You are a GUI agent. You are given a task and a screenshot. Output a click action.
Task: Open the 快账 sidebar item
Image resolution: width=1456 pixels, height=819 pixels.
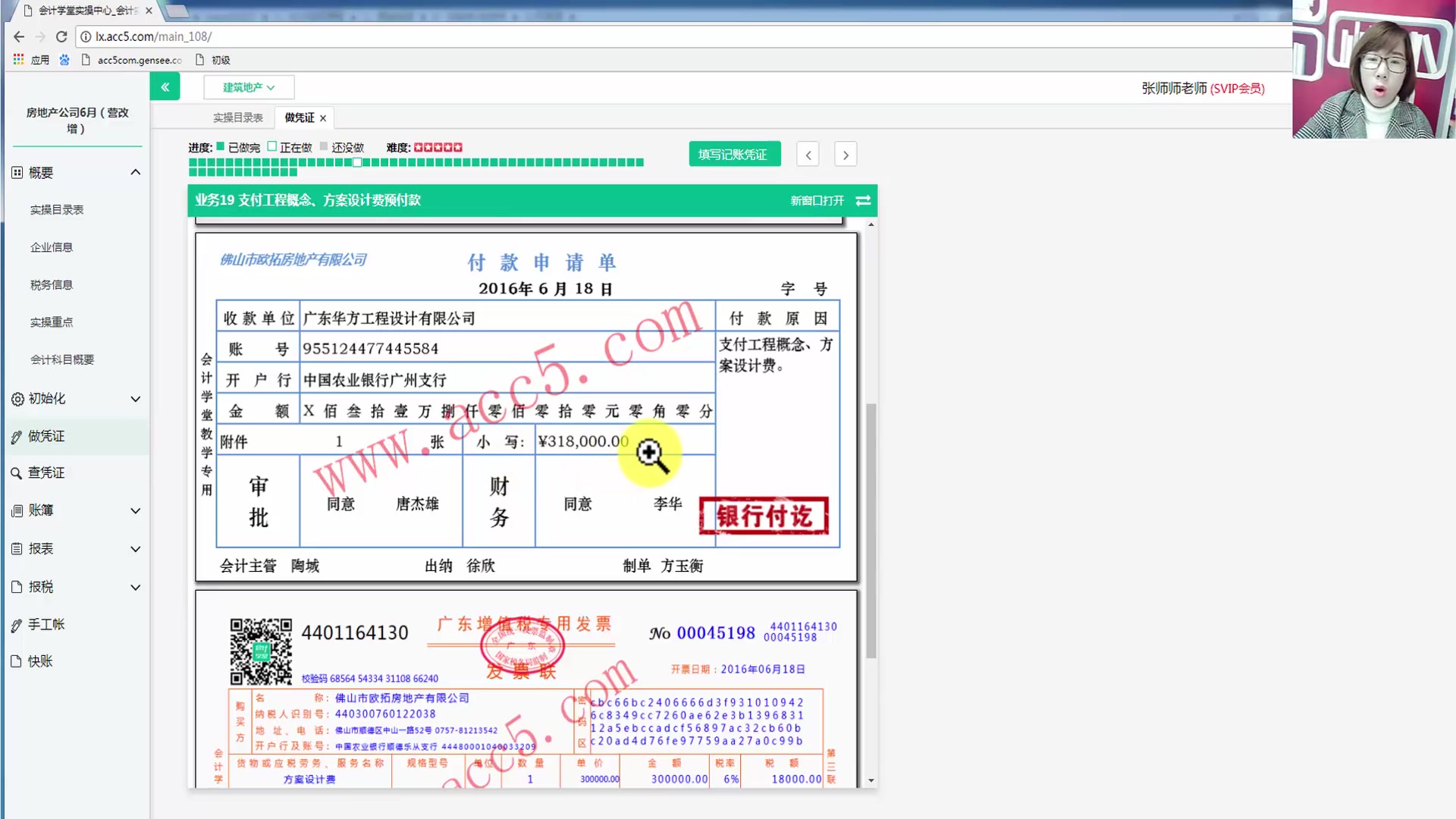pyautogui.click(x=40, y=661)
